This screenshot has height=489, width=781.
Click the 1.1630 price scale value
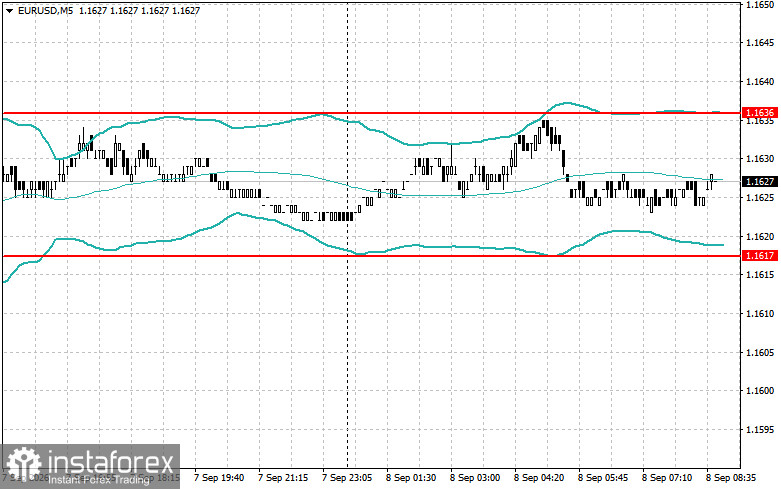click(x=760, y=159)
